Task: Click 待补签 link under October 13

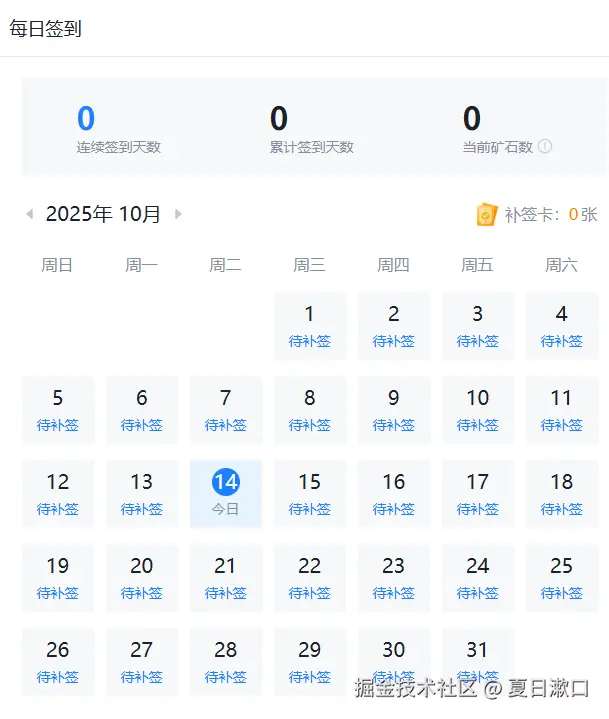Action: [x=142, y=509]
